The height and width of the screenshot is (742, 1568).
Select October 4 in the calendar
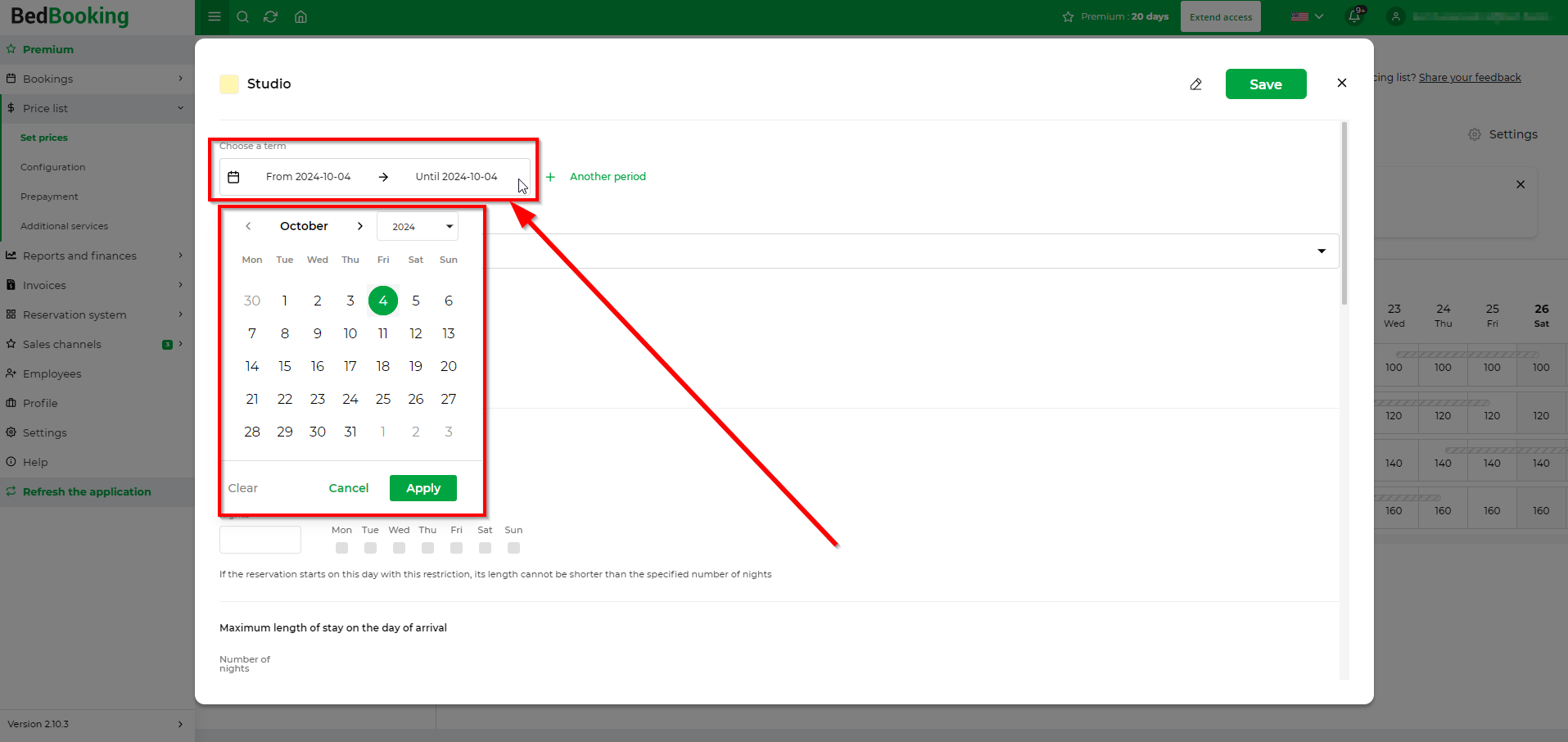click(x=383, y=301)
